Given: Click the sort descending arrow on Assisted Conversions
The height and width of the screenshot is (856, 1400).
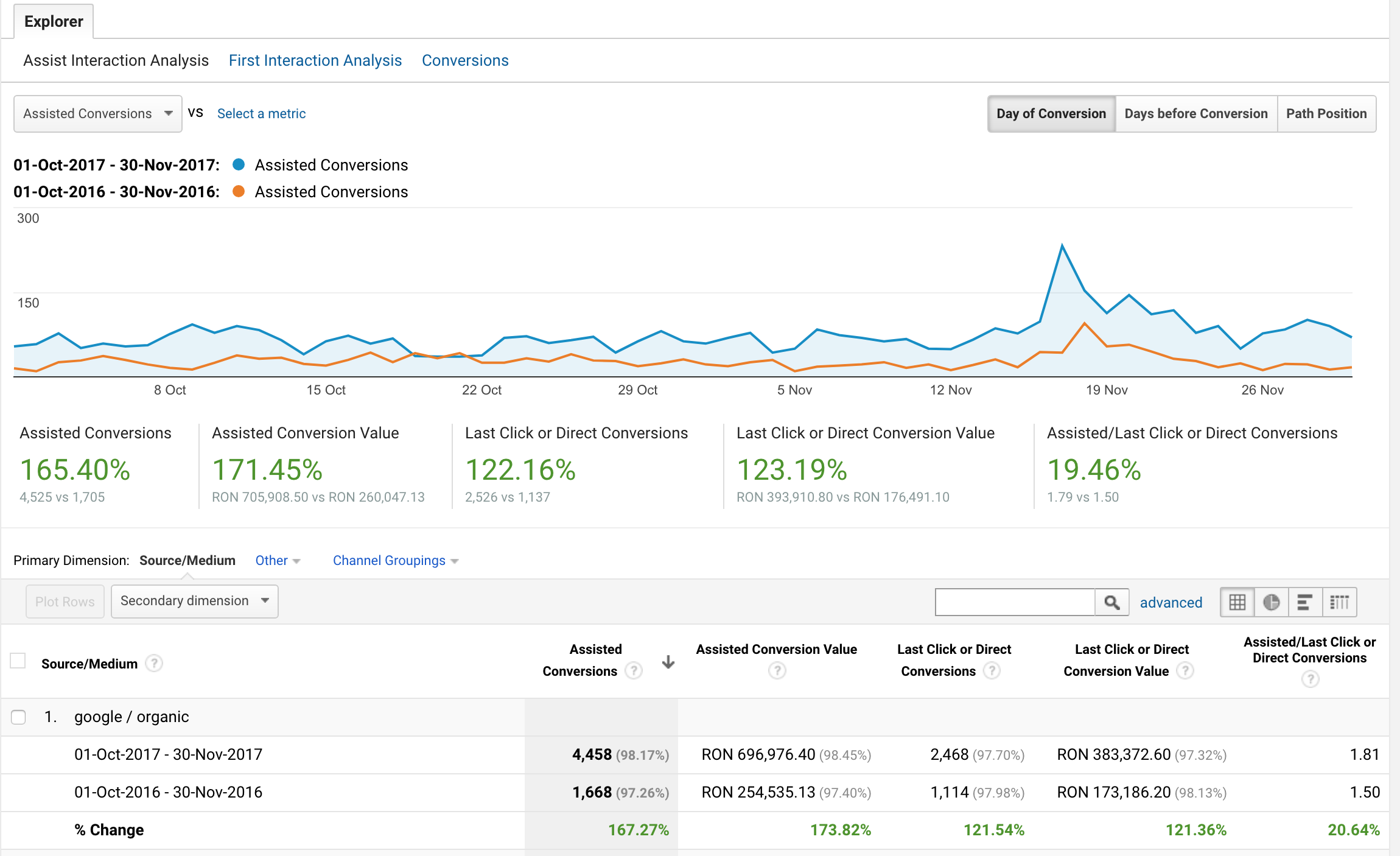Looking at the screenshot, I should click(668, 662).
